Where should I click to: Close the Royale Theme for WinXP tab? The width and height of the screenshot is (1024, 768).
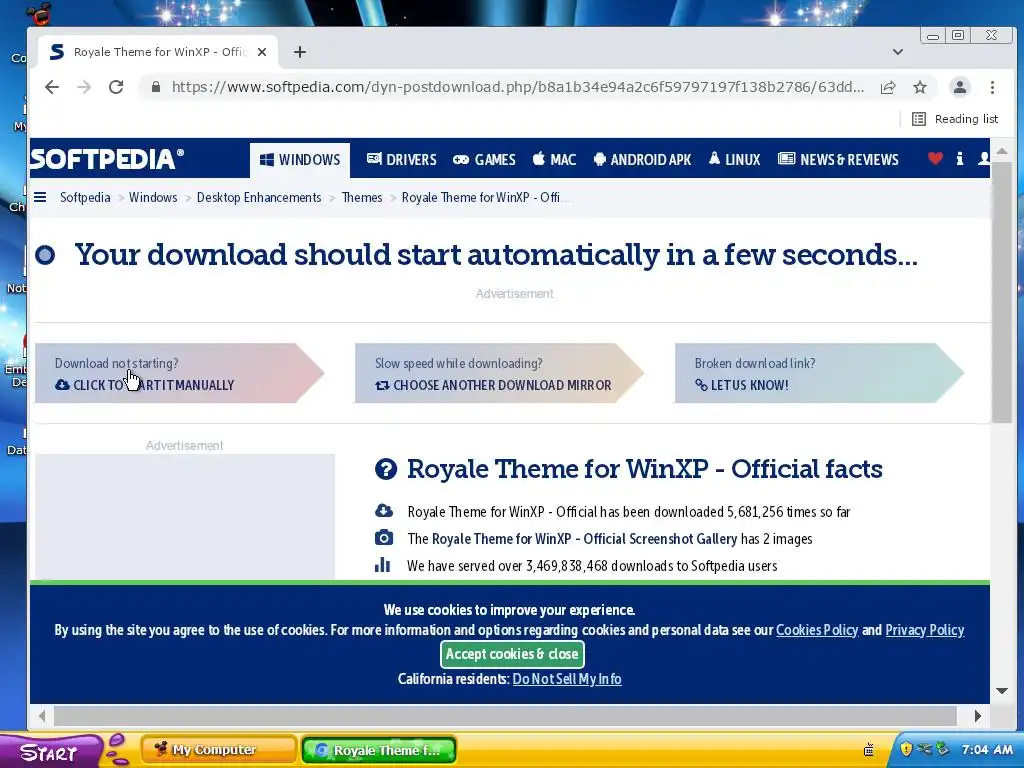pos(262,52)
